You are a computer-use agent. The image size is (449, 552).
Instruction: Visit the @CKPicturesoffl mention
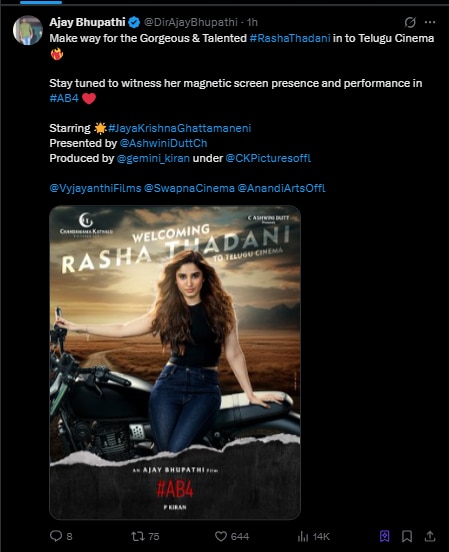click(x=268, y=158)
